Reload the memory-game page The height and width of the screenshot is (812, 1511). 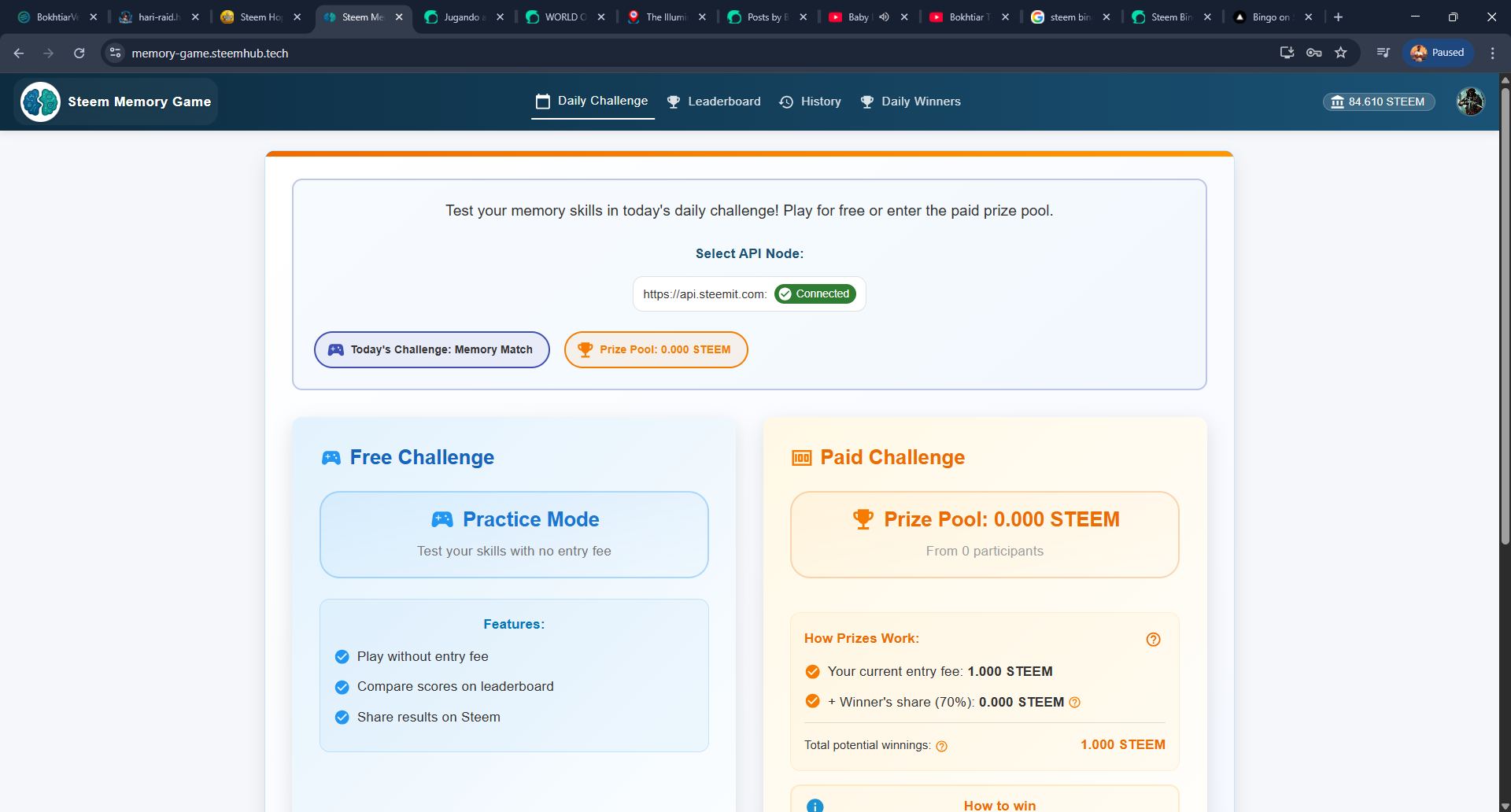click(79, 53)
